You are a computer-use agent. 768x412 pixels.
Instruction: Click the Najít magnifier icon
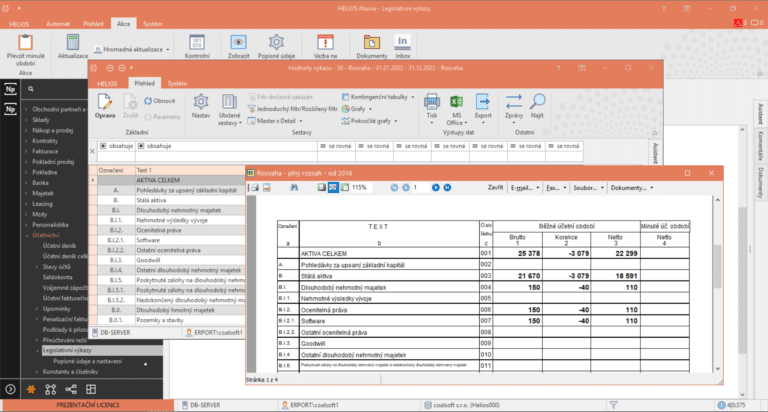[537, 101]
